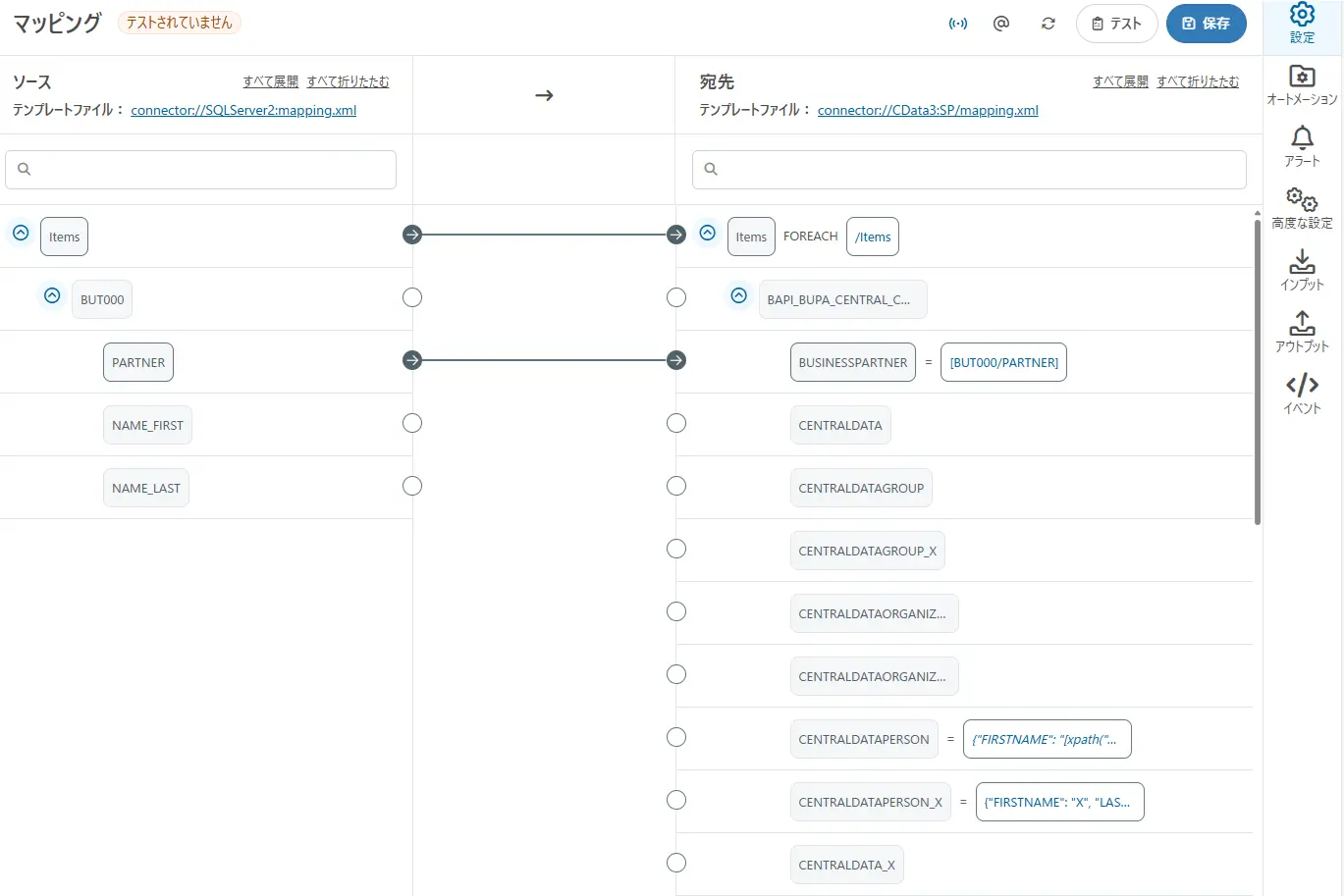1344x896 pixels.
Task: Toggle the CENTRALDATA destination connector circle
Action: [676, 423]
